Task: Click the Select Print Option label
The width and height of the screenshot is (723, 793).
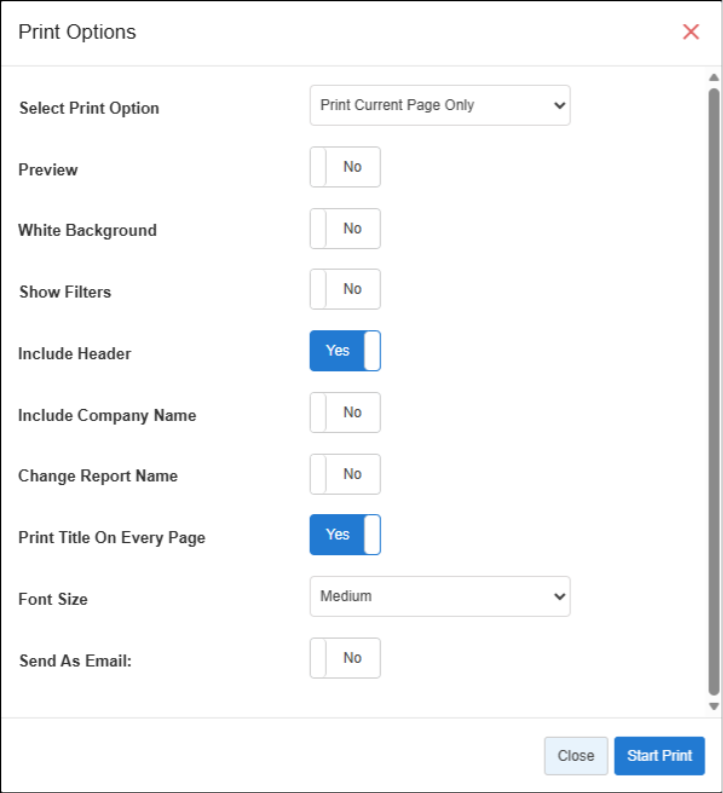Action: tap(89, 108)
